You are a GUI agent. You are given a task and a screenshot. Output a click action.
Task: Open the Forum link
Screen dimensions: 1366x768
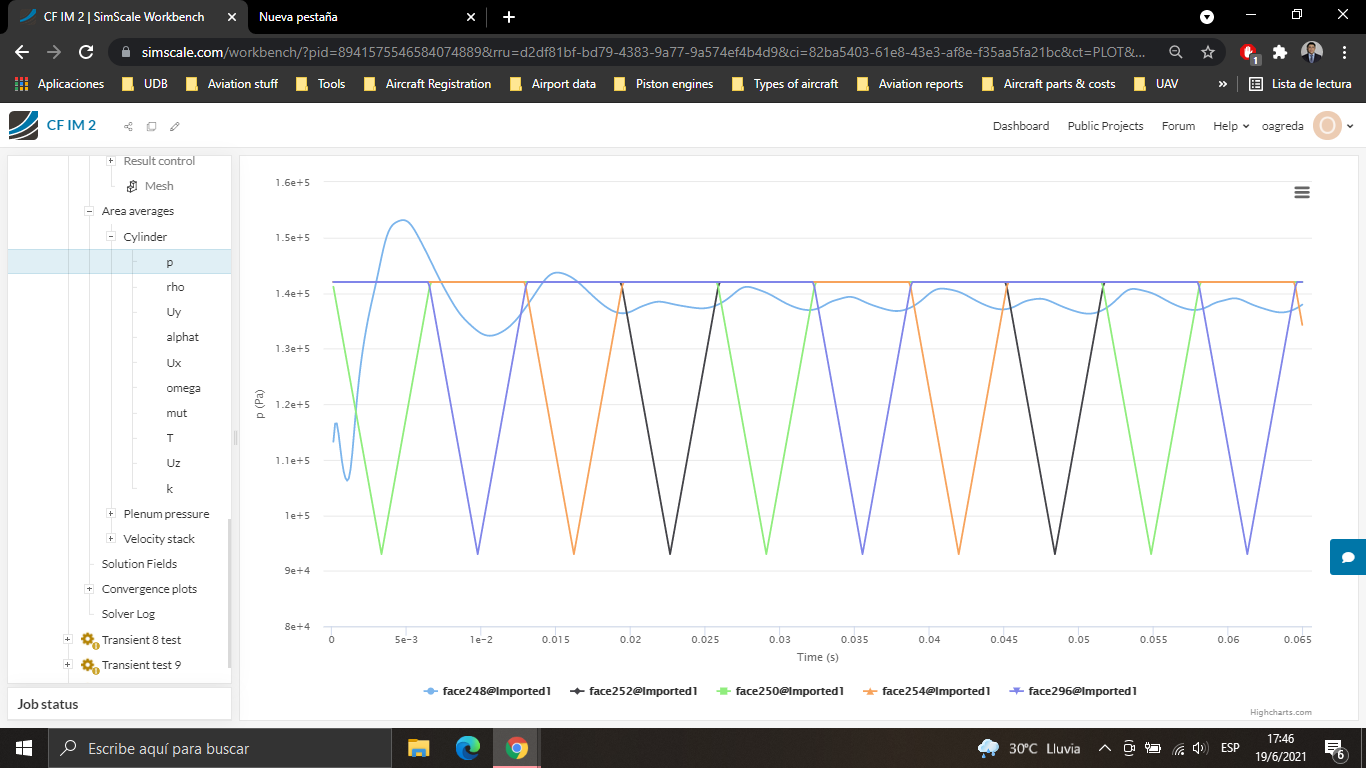pos(1178,126)
